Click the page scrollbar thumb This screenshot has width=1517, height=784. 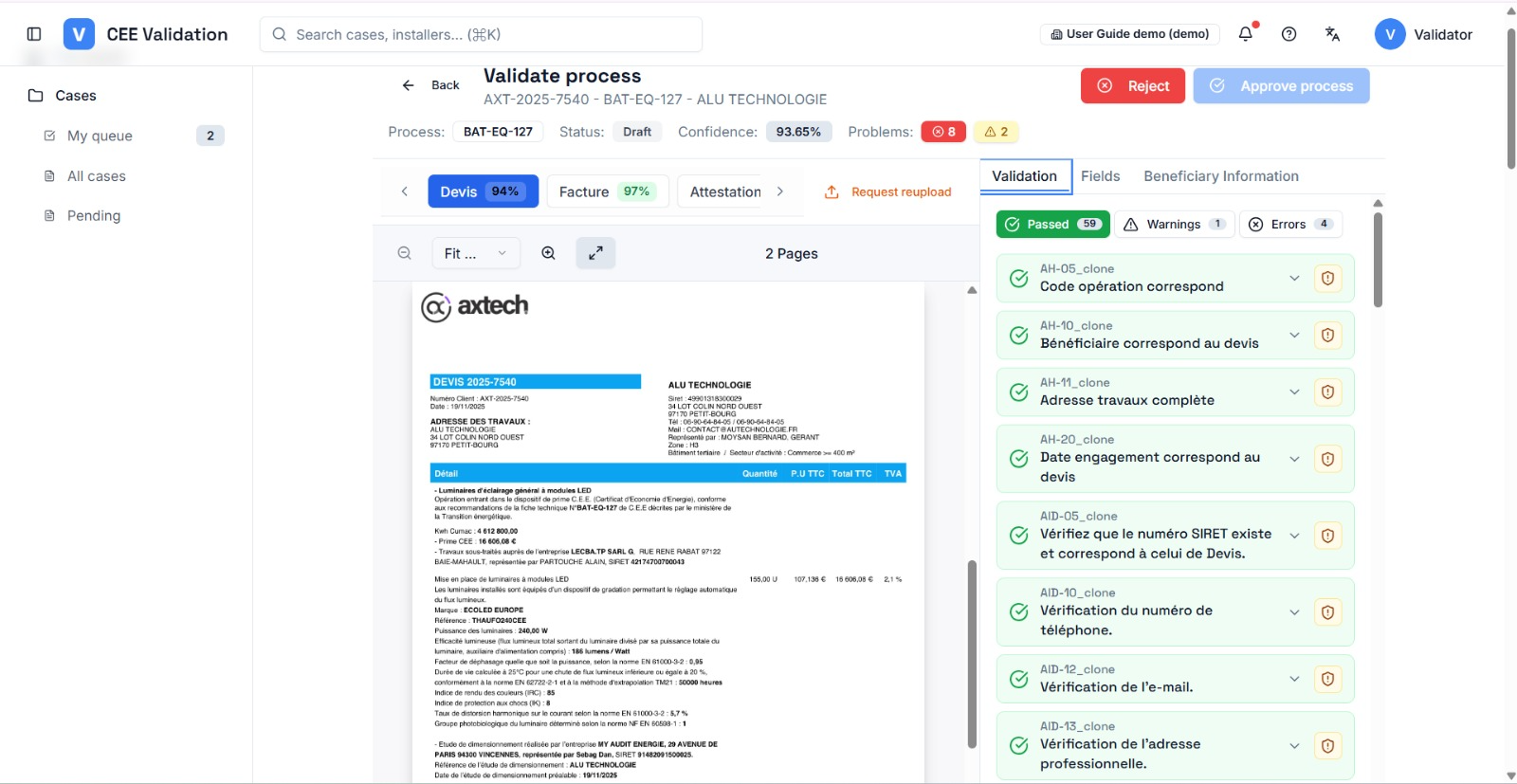coord(1511,99)
